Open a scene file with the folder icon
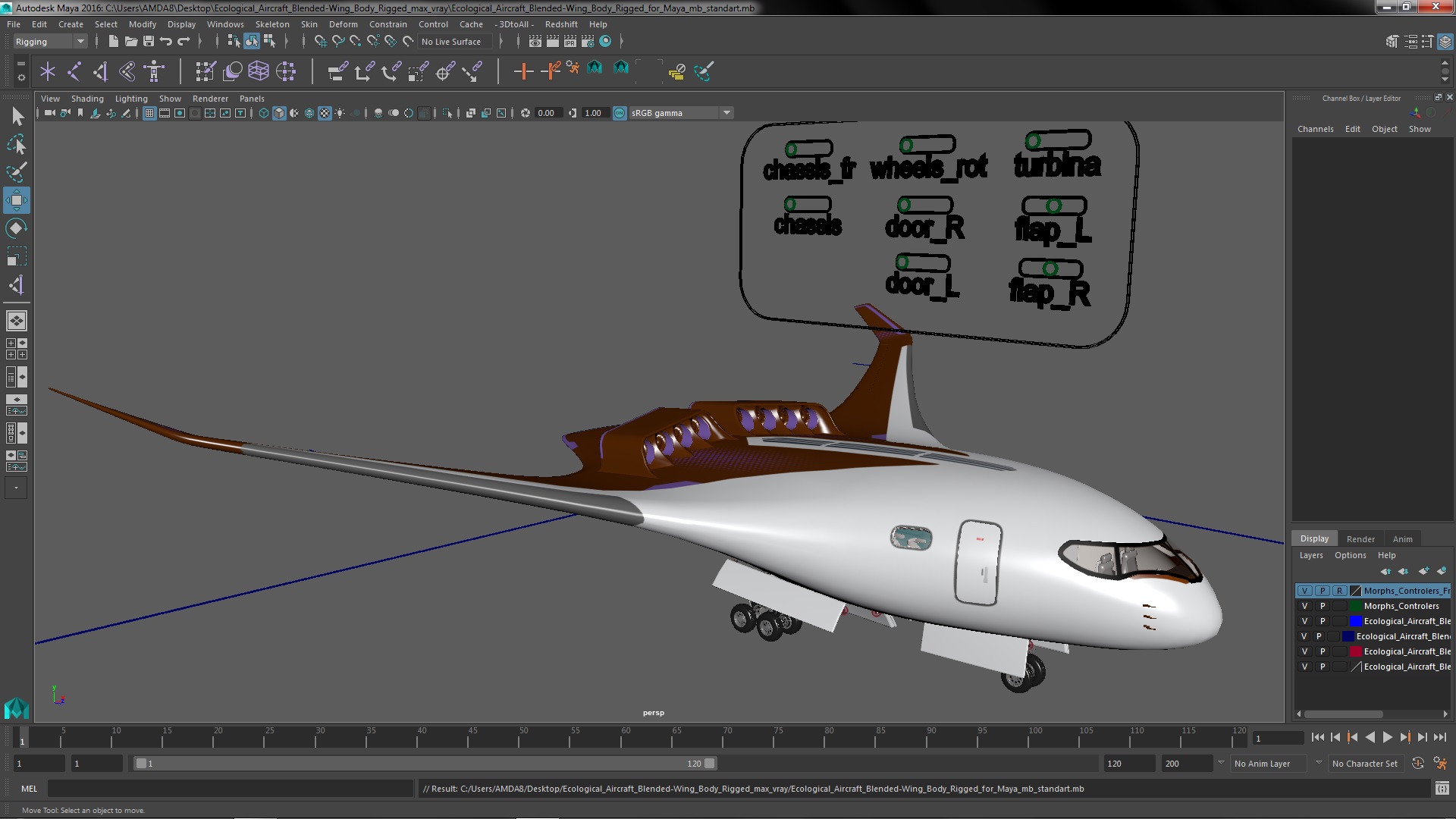Image resolution: width=1456 pixels, height=819 pixels. pyautogui.click(x=130, y=42)
